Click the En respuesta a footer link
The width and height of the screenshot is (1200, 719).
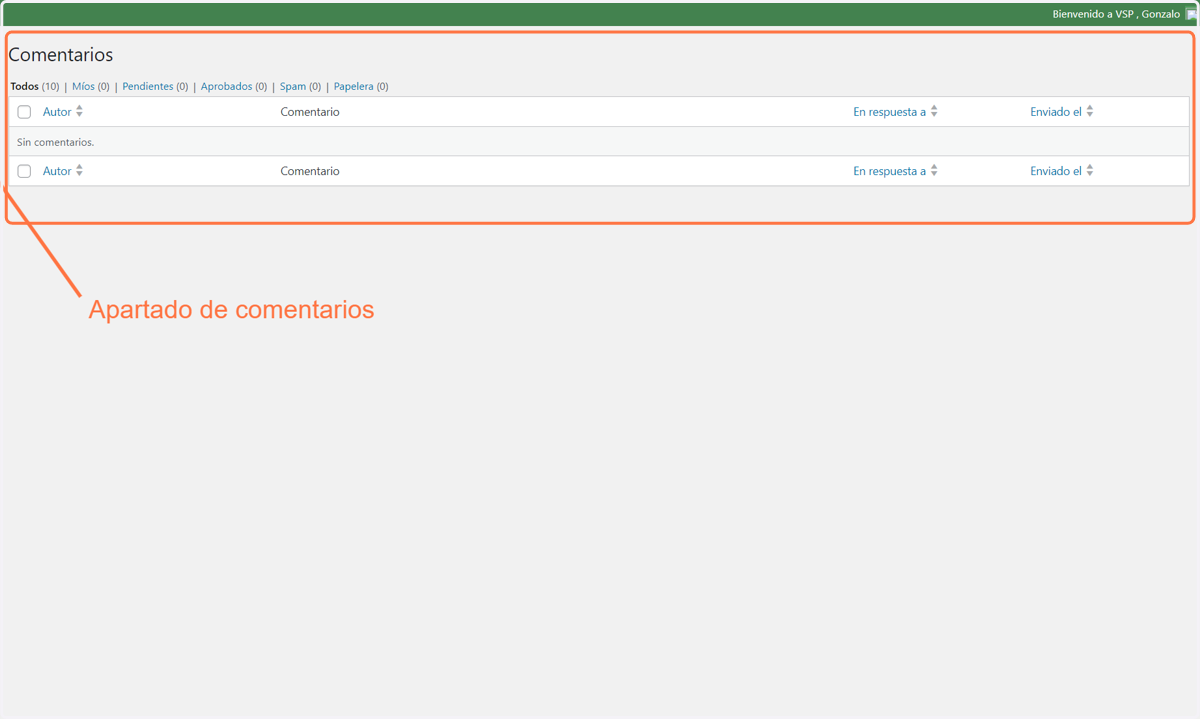[889, 171]
